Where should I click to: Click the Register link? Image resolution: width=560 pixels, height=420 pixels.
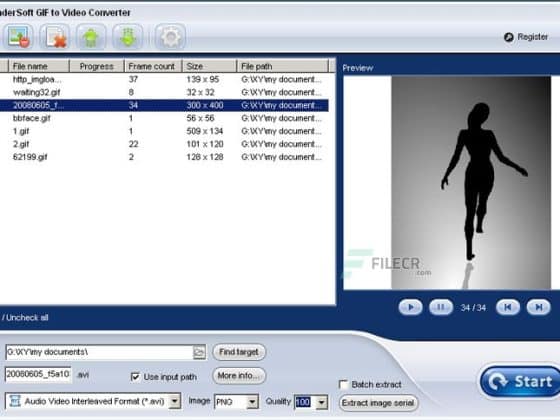(532, 37)
